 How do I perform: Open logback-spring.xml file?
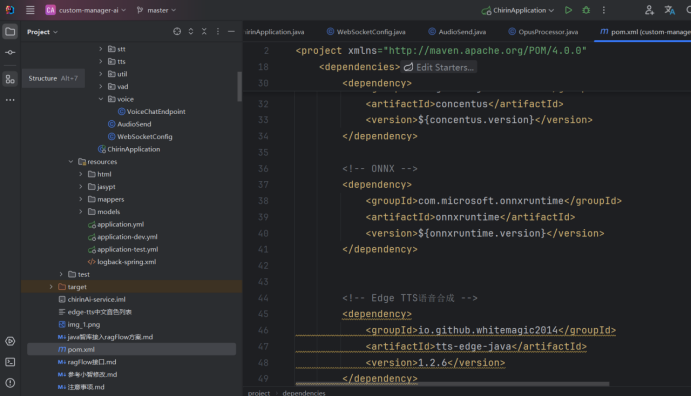pos(122,262)
